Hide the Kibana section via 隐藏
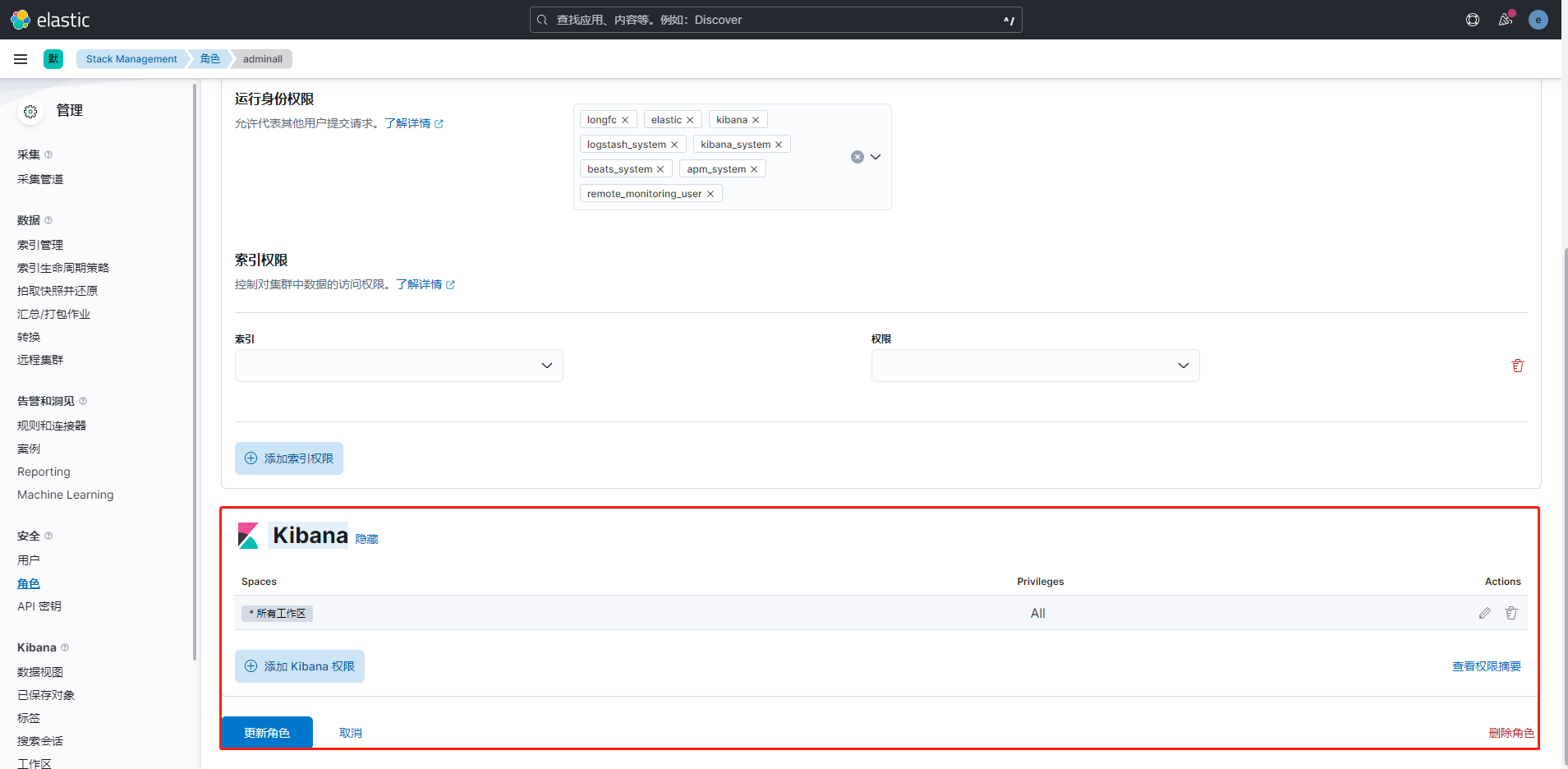 [367, 539]
